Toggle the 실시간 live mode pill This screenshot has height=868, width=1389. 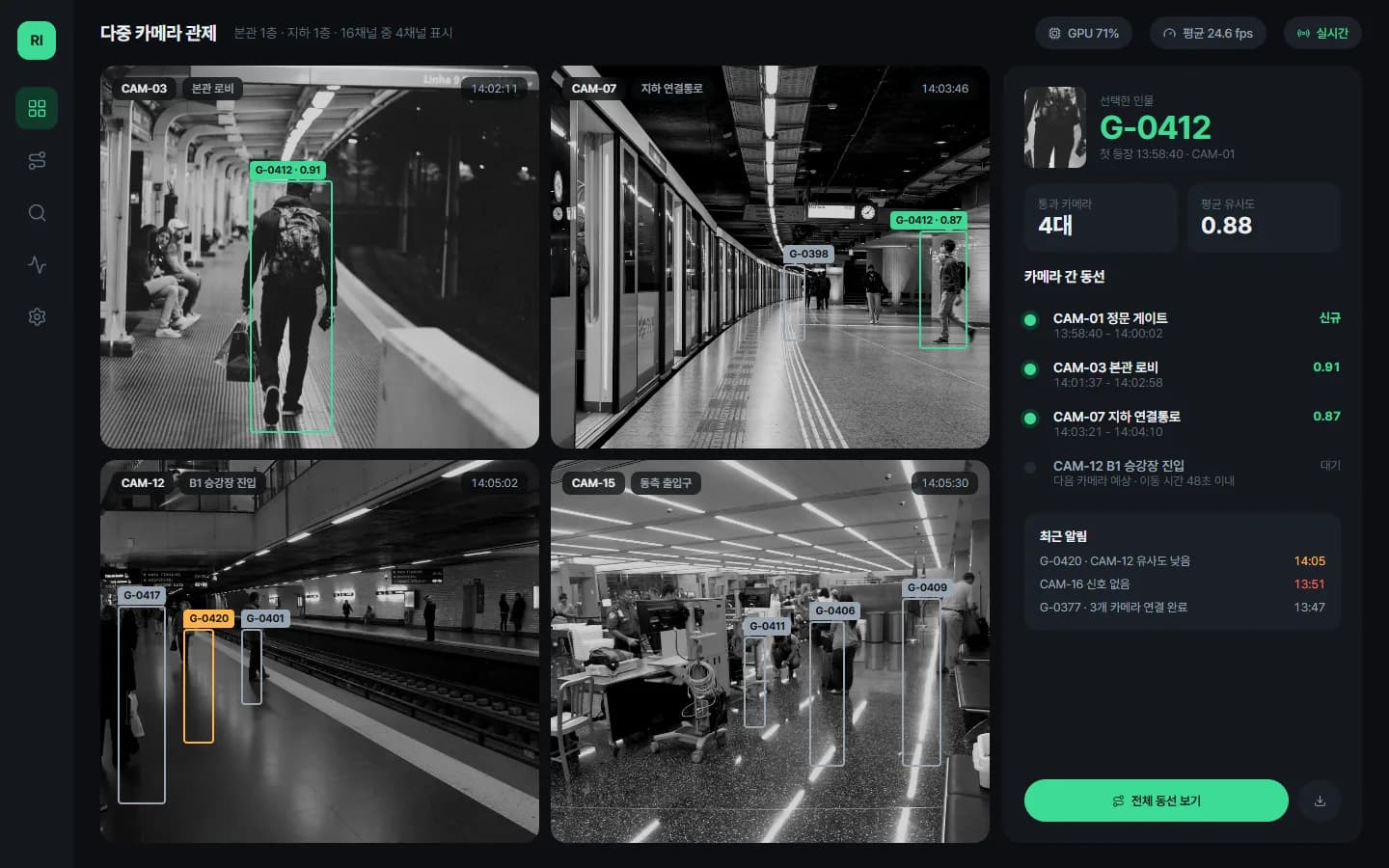click(x=1322, y=33)
